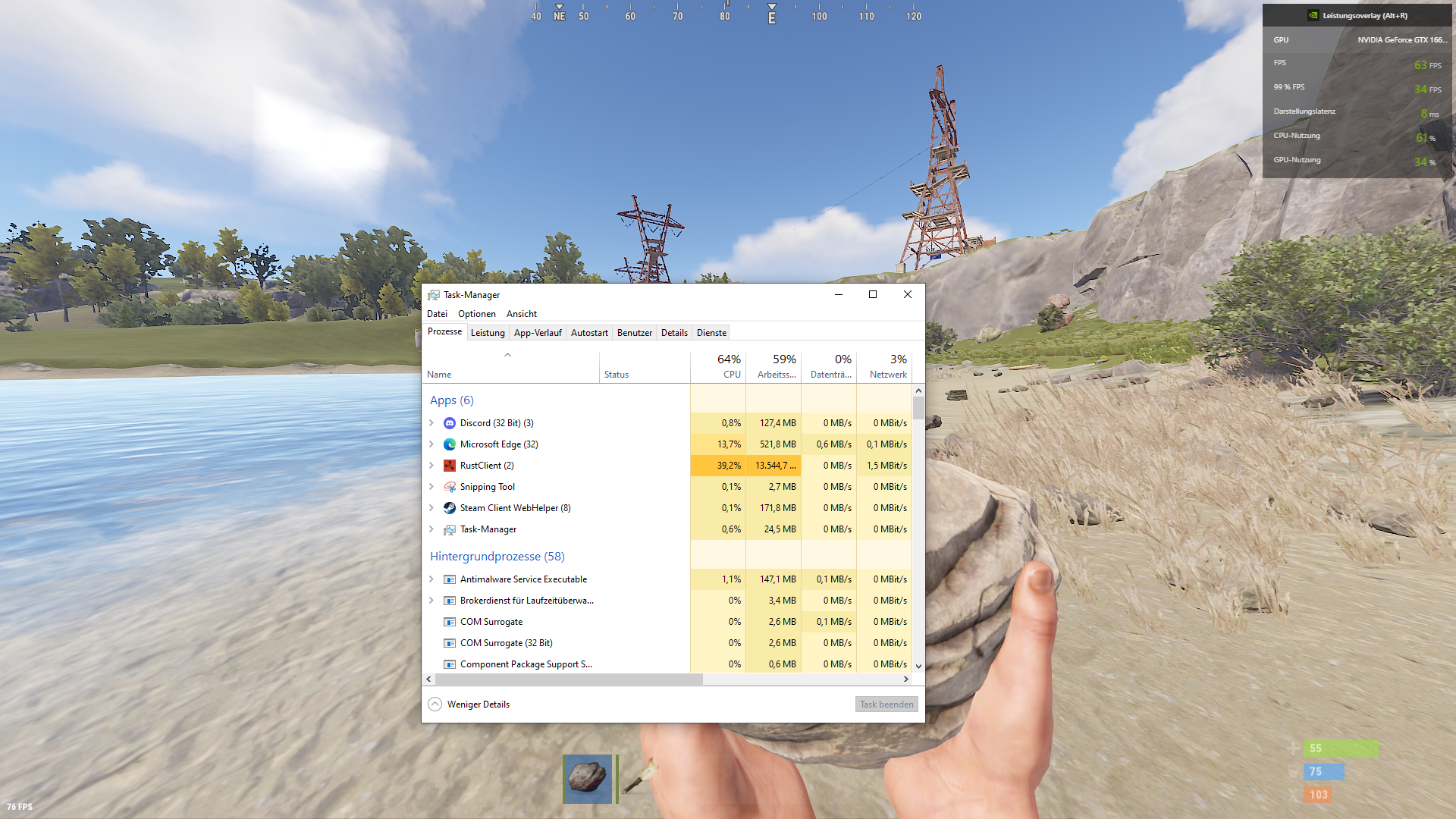
Task: Open the Optionen menu
Action: pyautogui.click(x=476, y=314)
